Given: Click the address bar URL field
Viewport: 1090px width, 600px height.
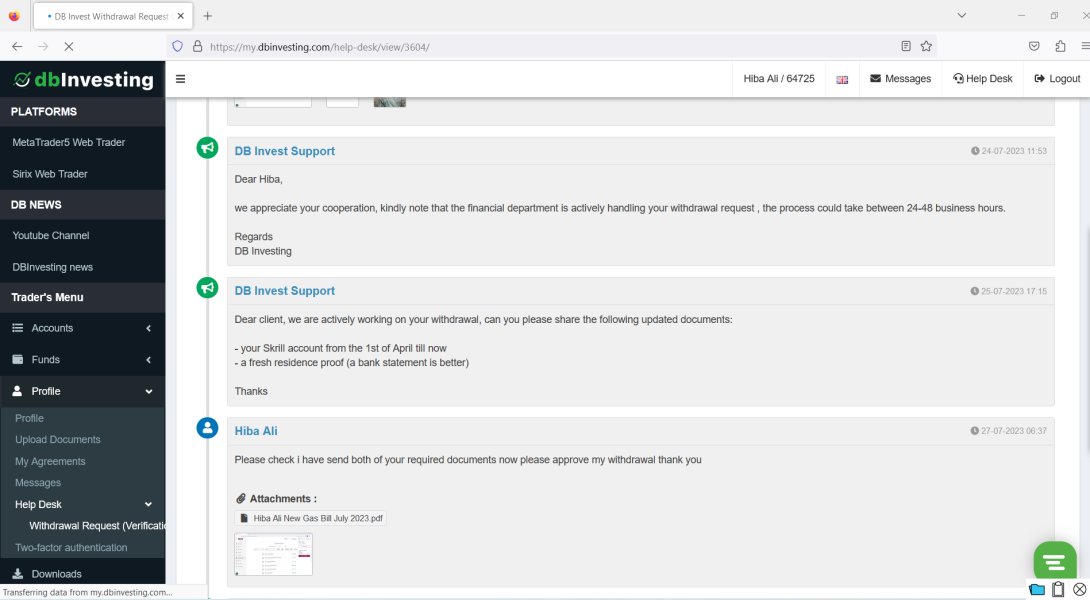Looking at the screenshot, I should click(549, 47).
